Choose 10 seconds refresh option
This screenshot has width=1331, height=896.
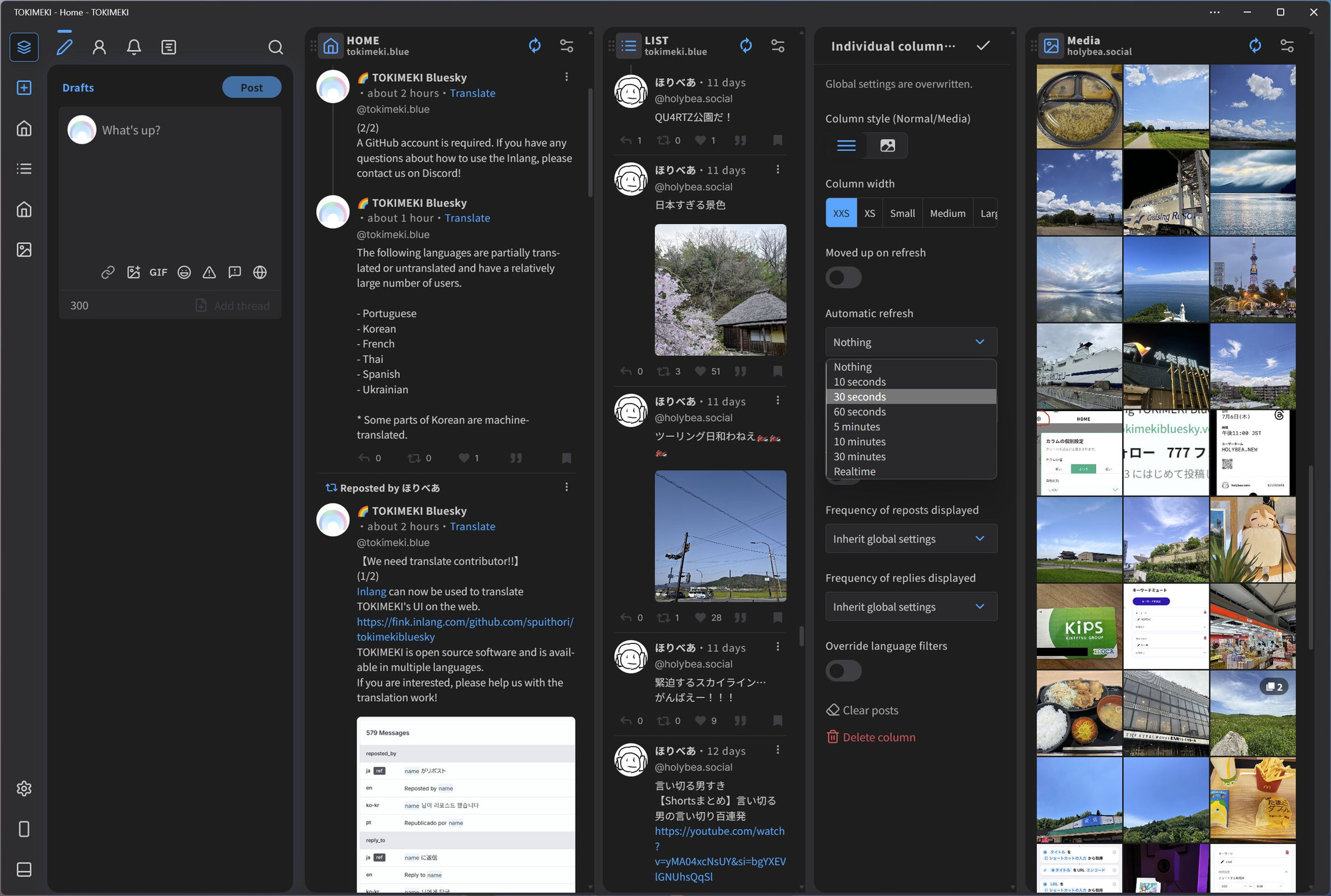[x=911, y=382]
